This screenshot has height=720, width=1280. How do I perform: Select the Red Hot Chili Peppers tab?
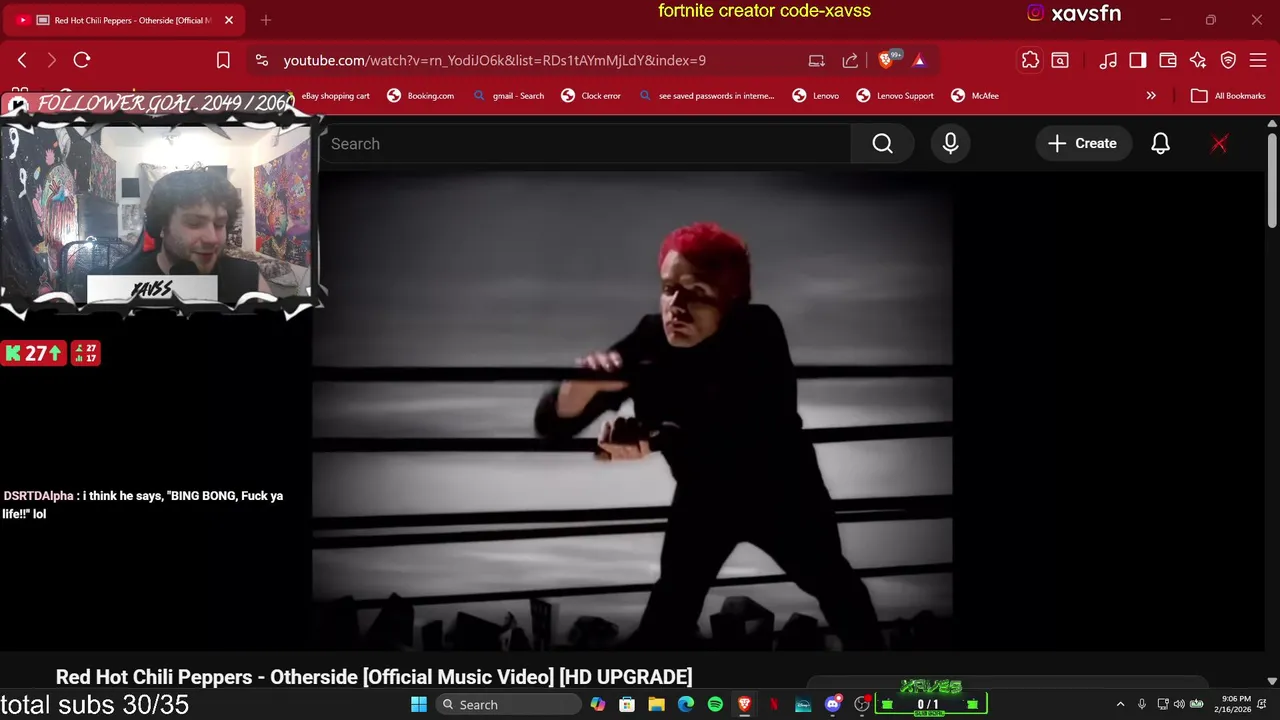tap(122, 20)
